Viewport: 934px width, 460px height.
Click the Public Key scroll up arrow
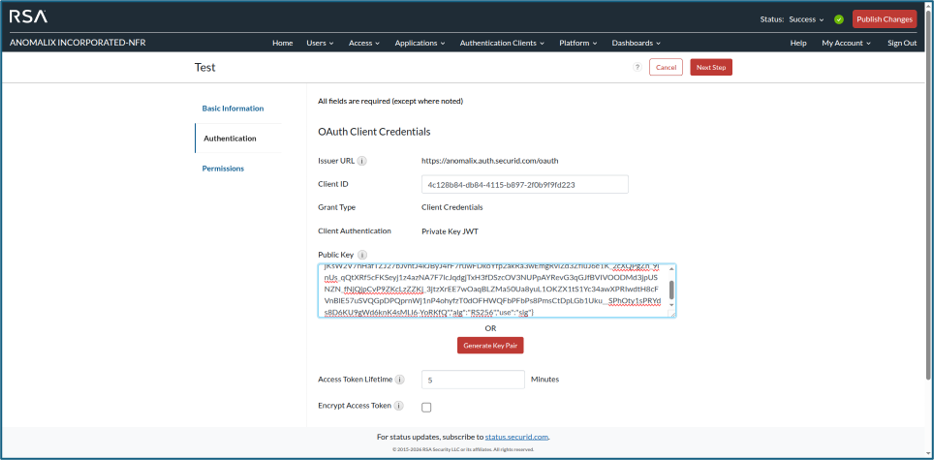[671, 269]
